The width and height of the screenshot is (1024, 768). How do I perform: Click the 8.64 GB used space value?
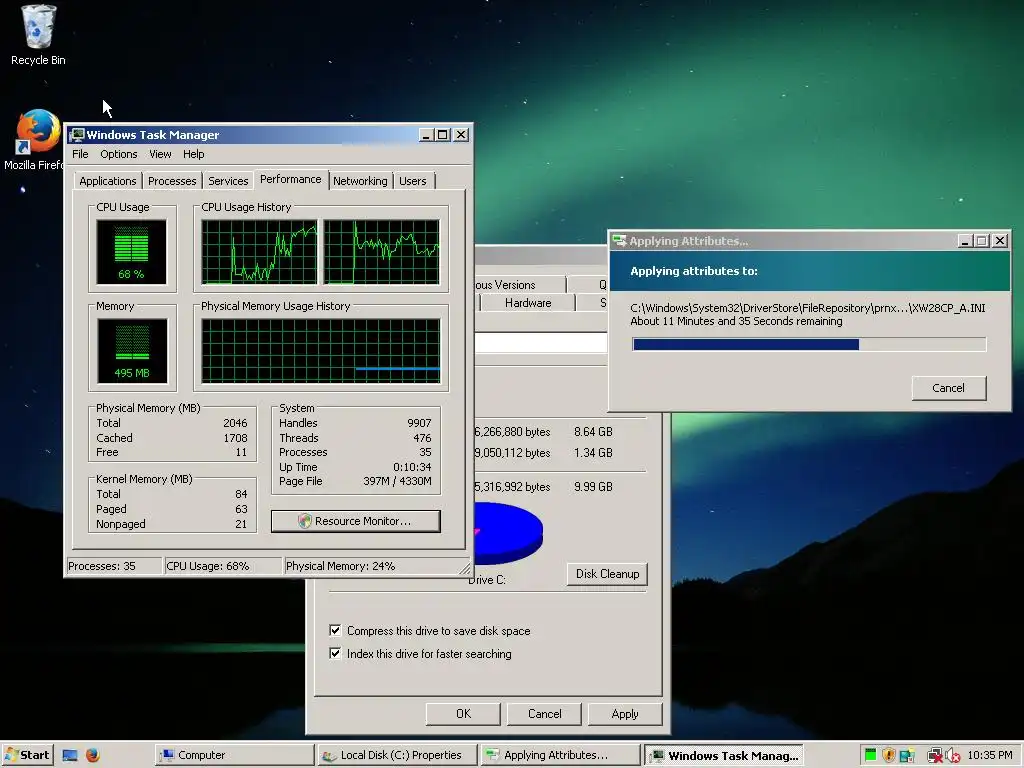(x=593, y=432)
